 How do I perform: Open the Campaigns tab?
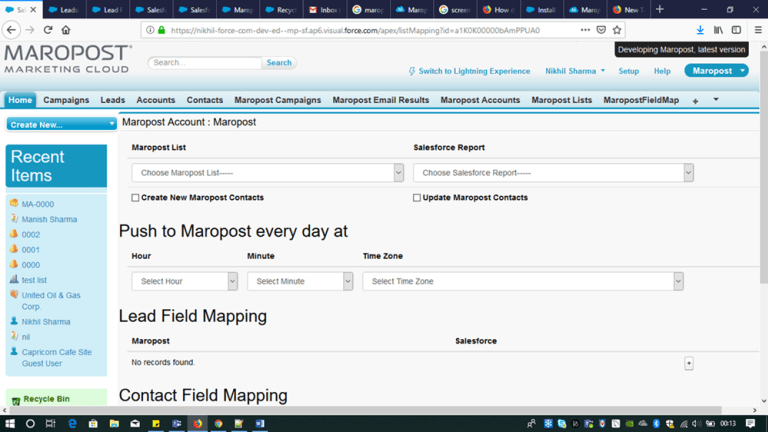(x=66, y=100)
